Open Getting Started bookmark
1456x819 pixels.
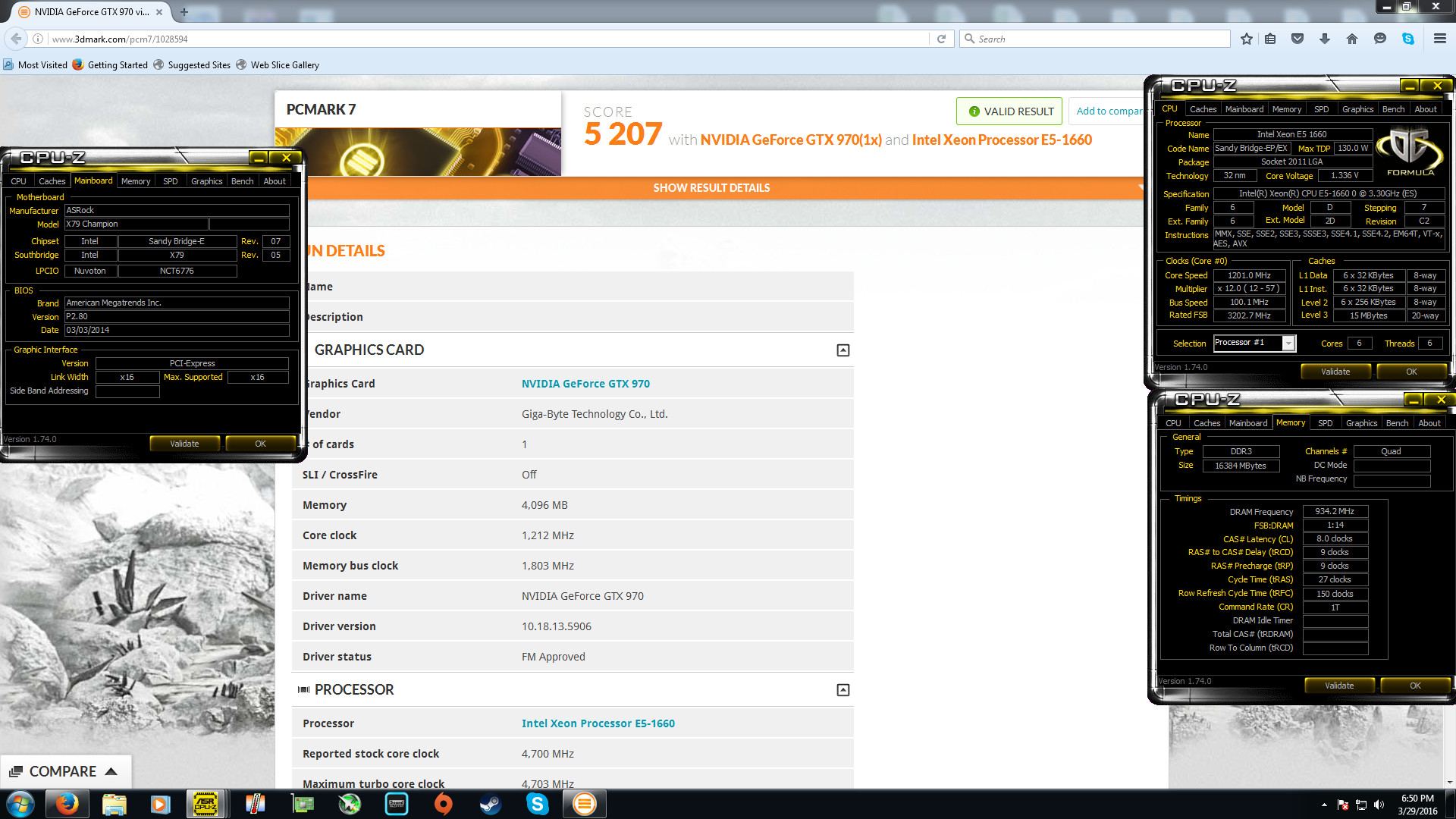tap(110, 65)
